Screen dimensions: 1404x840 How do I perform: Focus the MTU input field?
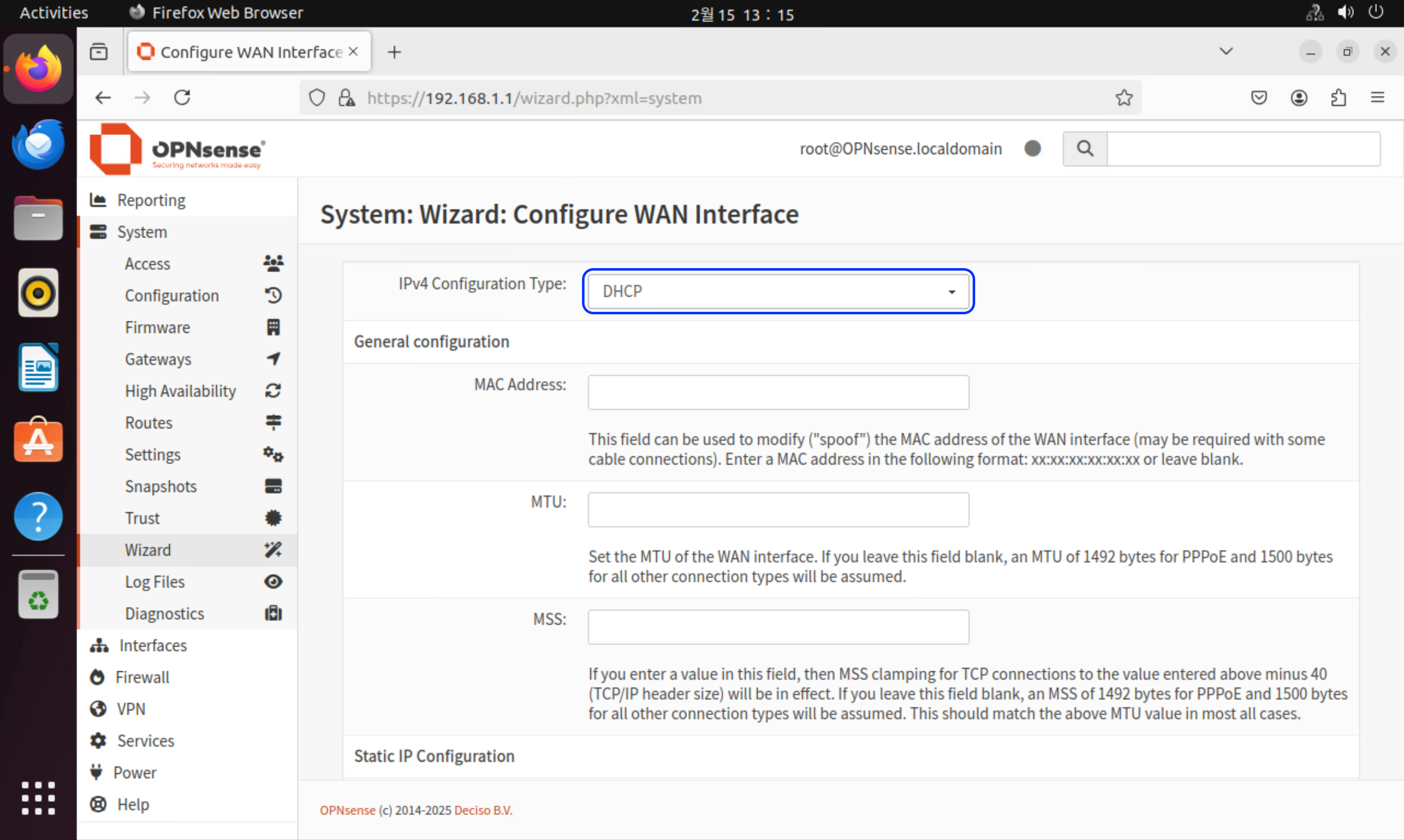coord(778,510)
